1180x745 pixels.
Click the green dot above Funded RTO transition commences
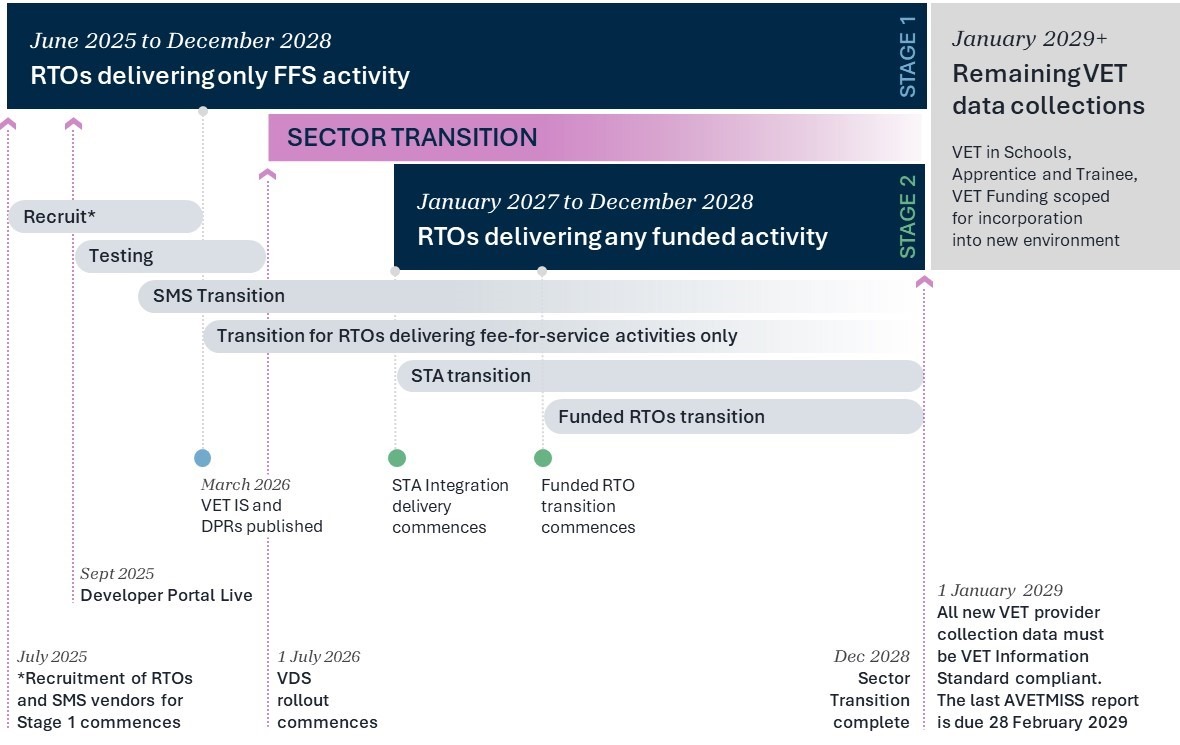click(x=543, y=458)
